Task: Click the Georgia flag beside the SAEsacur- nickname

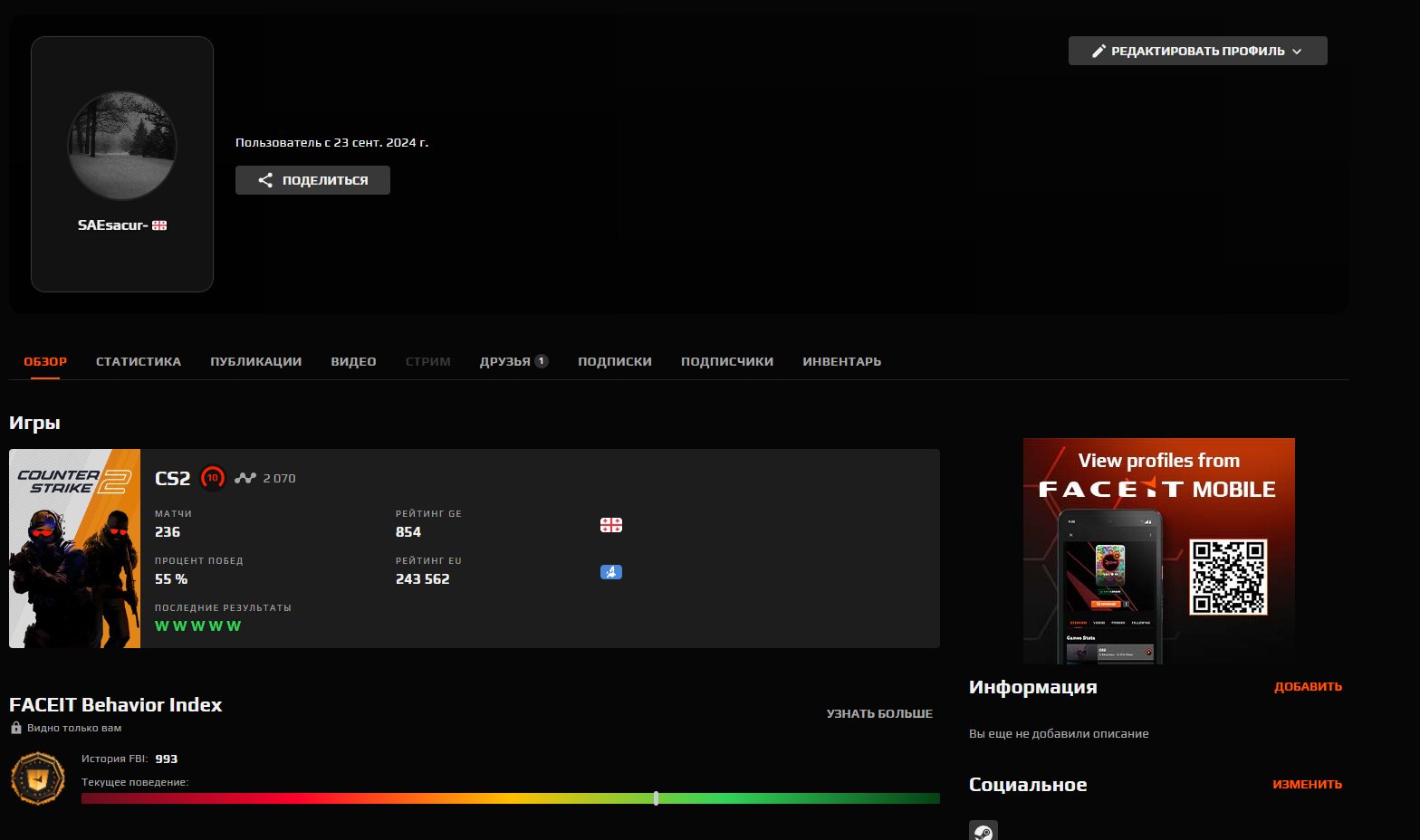Action: (159, 225)
